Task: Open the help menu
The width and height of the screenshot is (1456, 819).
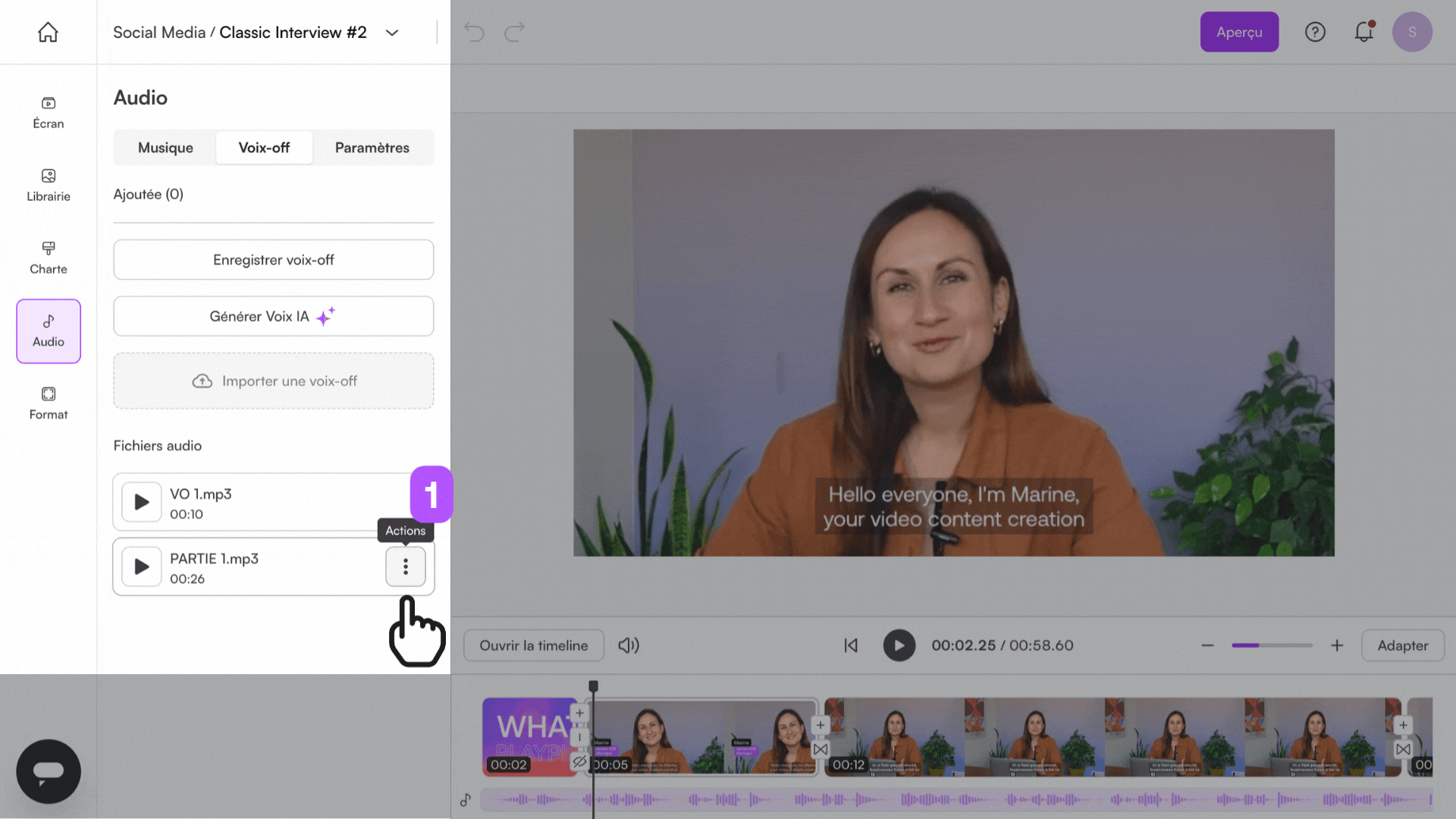Action: point(1316,32)
